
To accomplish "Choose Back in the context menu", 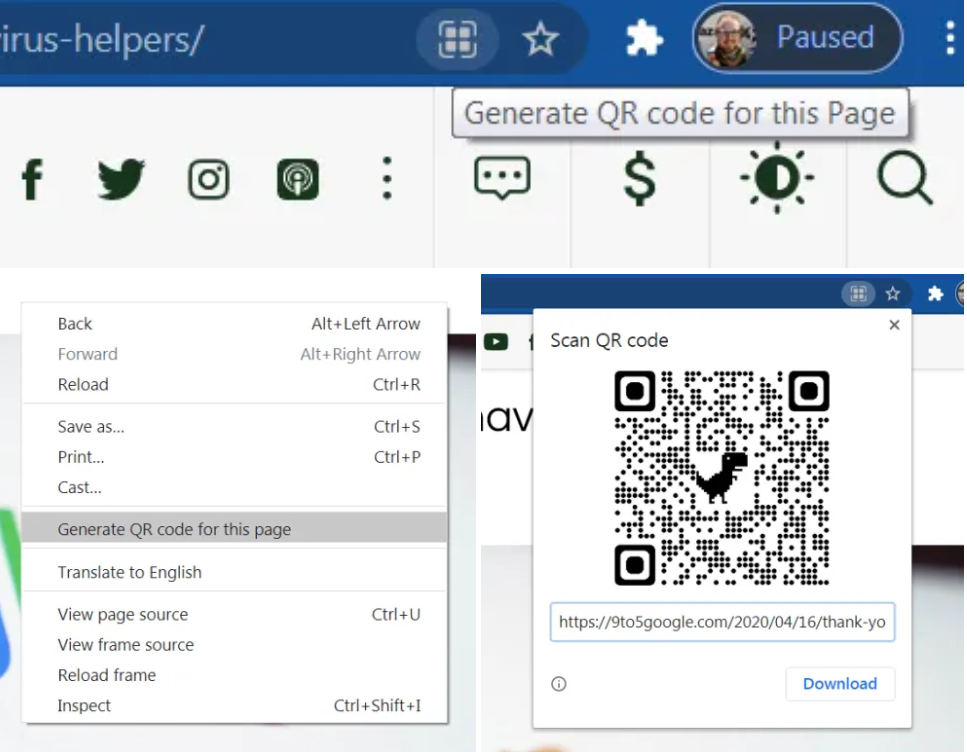I will (x=234, y=324).
